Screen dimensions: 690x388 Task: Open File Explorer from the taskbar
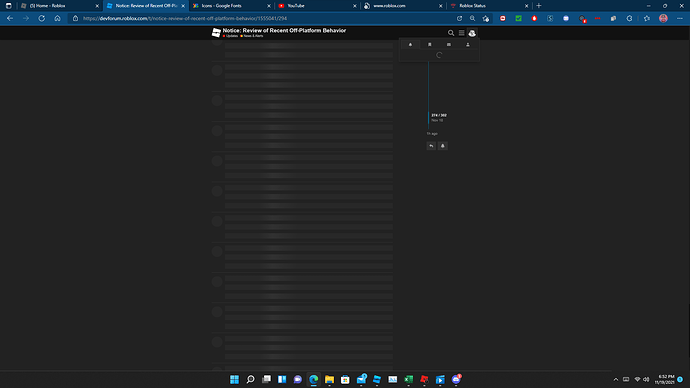(x=330, y=379)
